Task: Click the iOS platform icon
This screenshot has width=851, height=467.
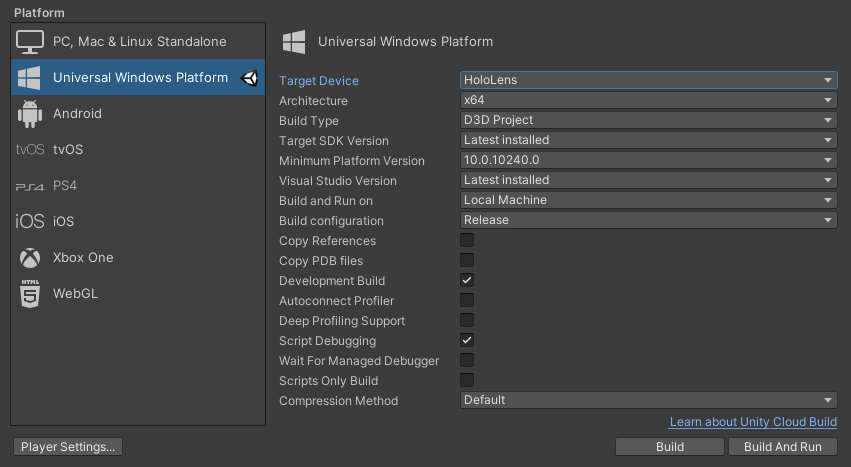Action: (x=30, y=222)
